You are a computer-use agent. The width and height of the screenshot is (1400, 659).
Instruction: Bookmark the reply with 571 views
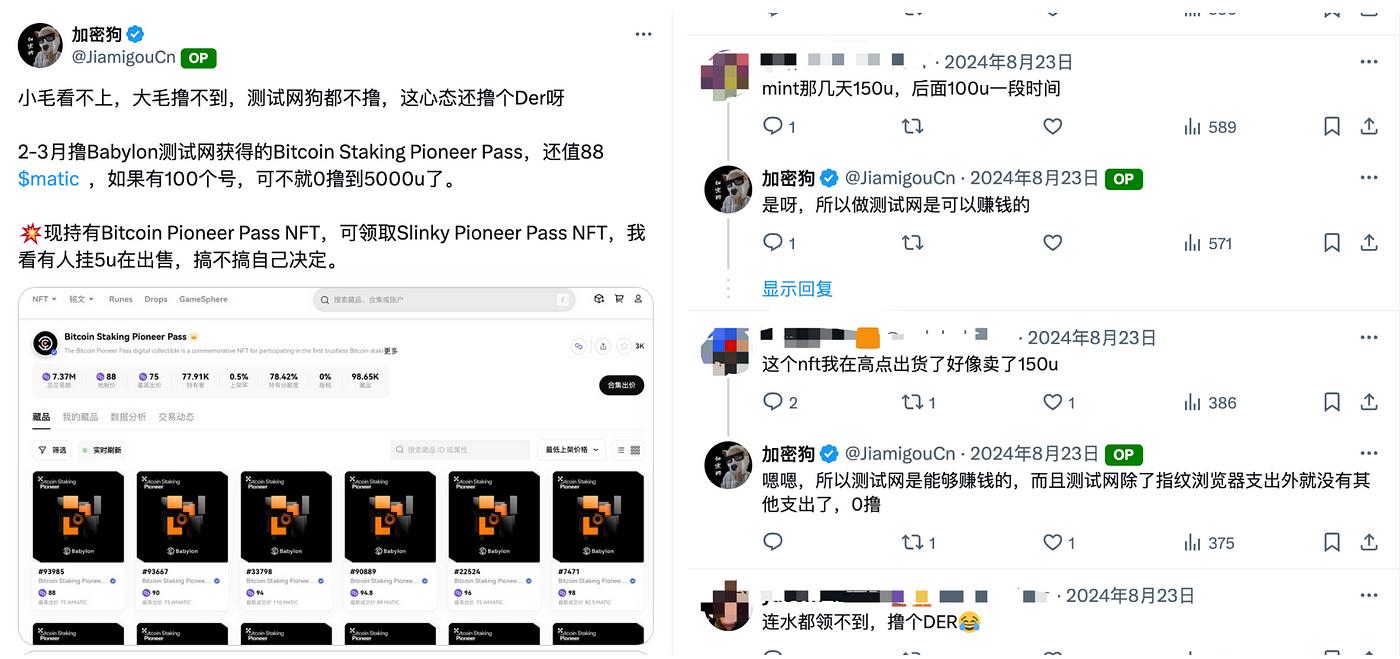[x=1332, y=243]
